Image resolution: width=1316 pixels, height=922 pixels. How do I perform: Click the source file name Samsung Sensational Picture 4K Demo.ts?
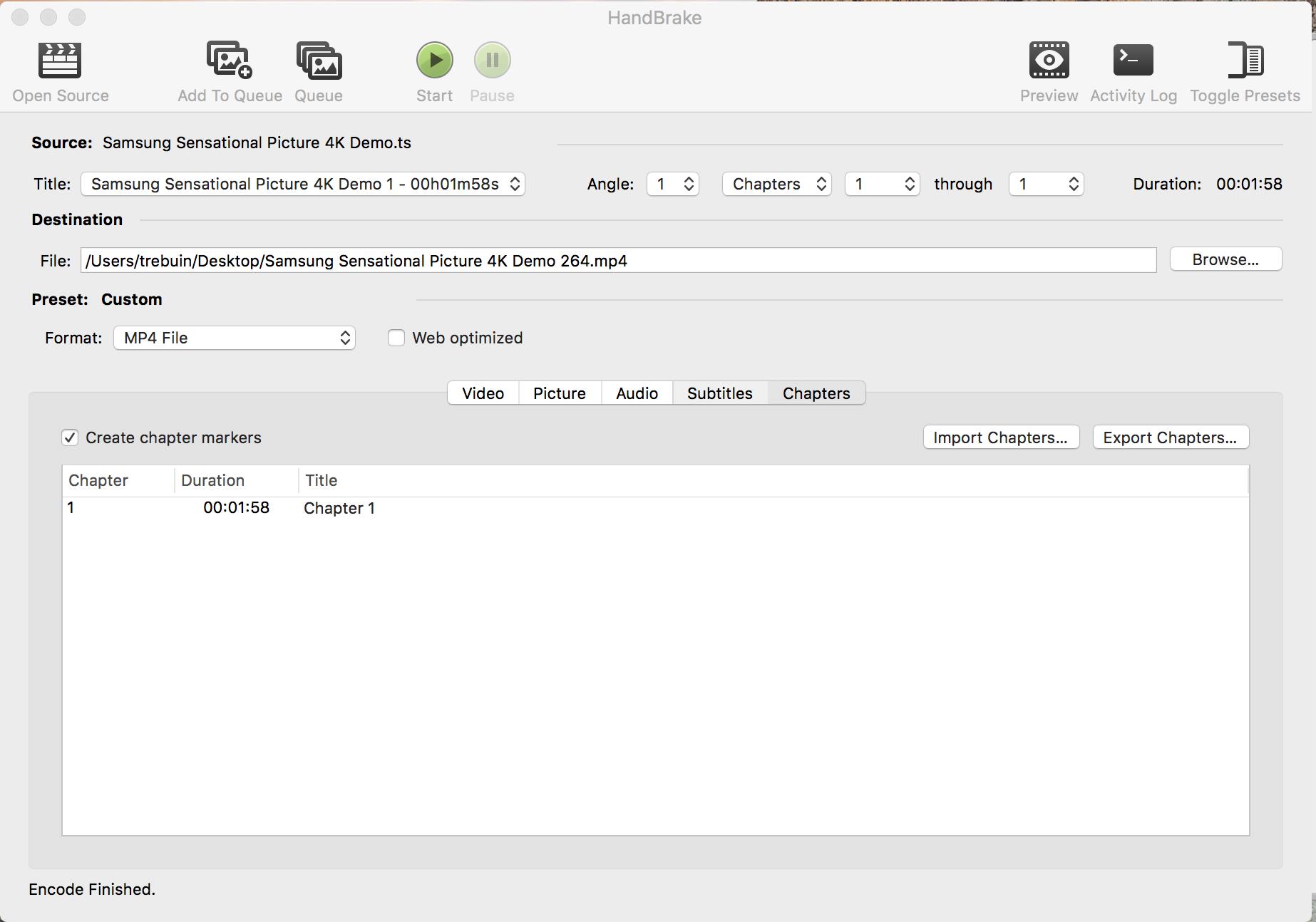tap(257, 143)
